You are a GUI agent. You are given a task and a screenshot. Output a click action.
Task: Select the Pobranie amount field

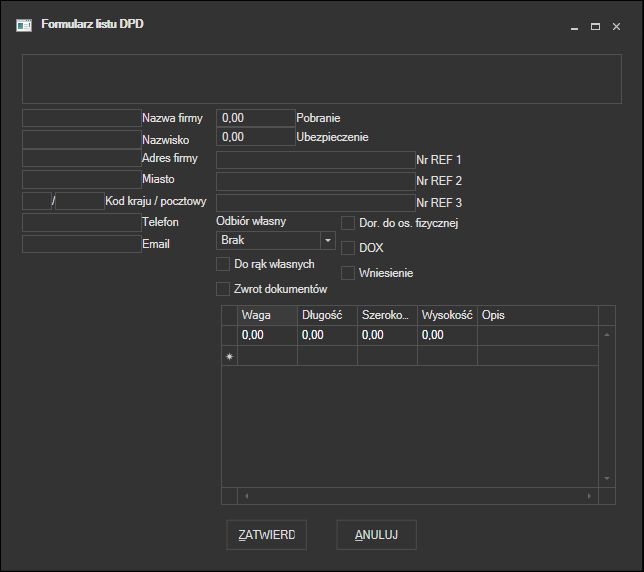pos(256,118)
